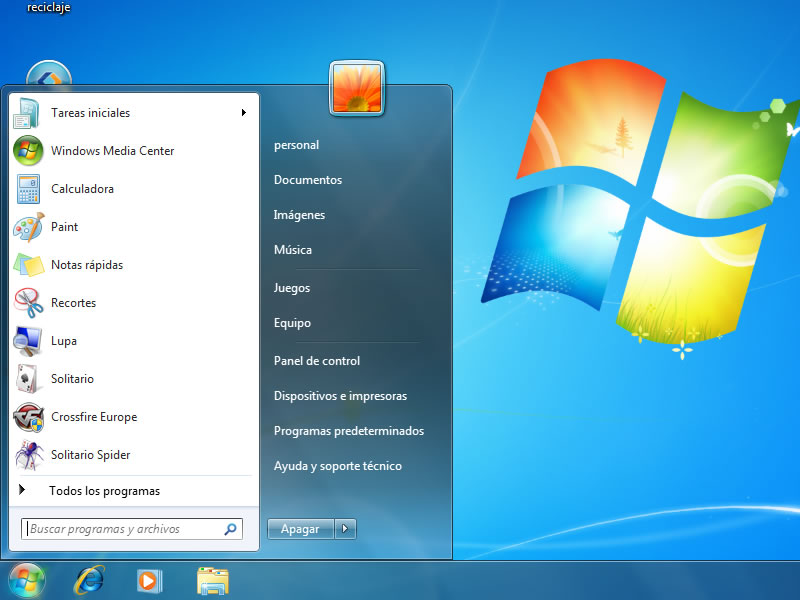This screenshot has height=600, width=800.
Task: Open the Solitario Spider game
Action: 134,455
